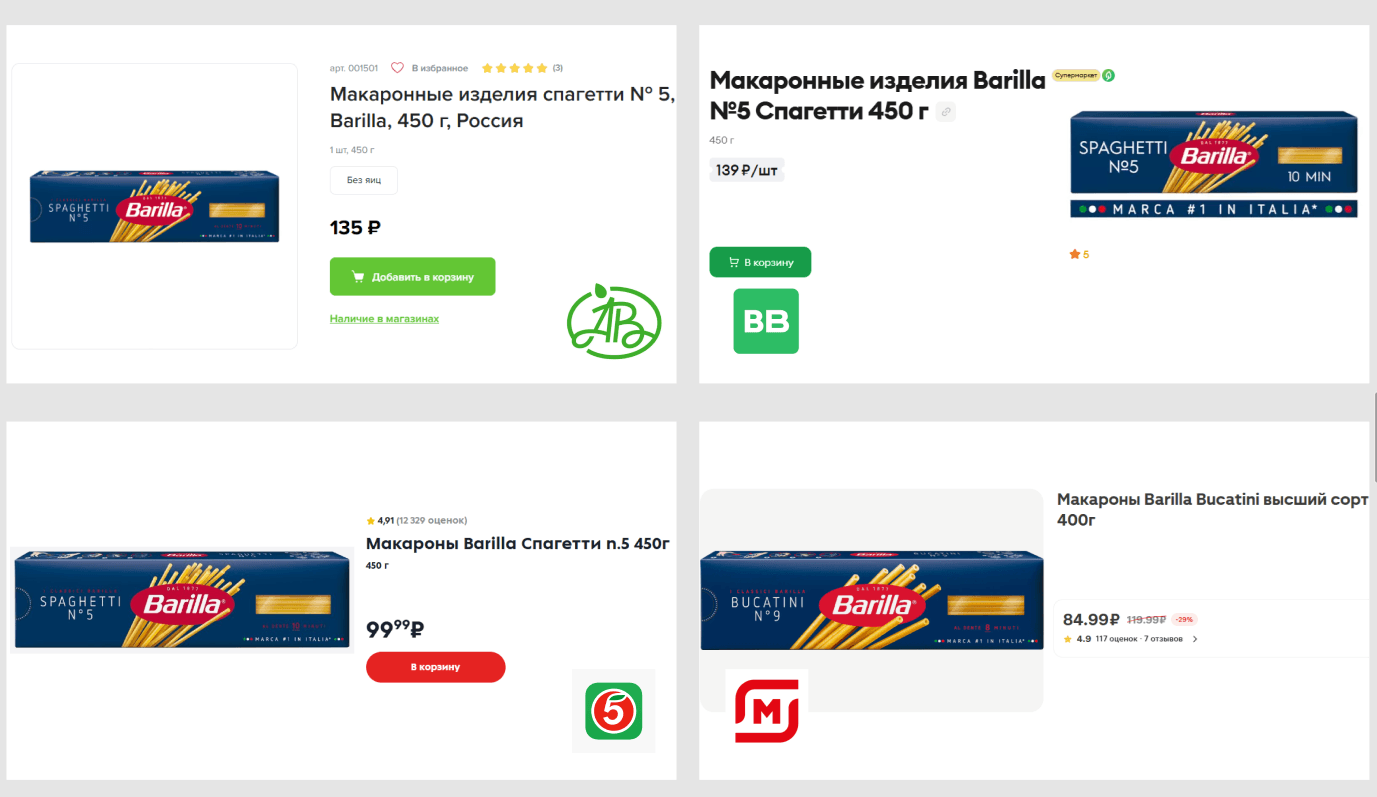
Task: Click the five-star rating with 3 reviews
Action: (515, 68)
